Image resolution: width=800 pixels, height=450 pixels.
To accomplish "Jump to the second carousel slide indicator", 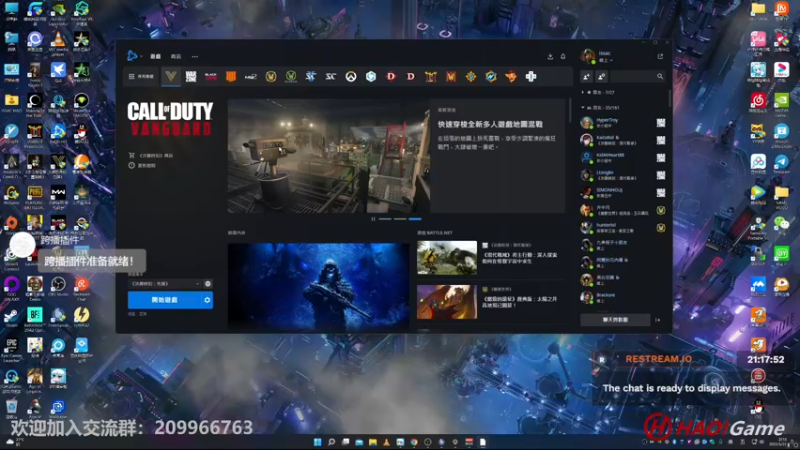I will point(400,219).
